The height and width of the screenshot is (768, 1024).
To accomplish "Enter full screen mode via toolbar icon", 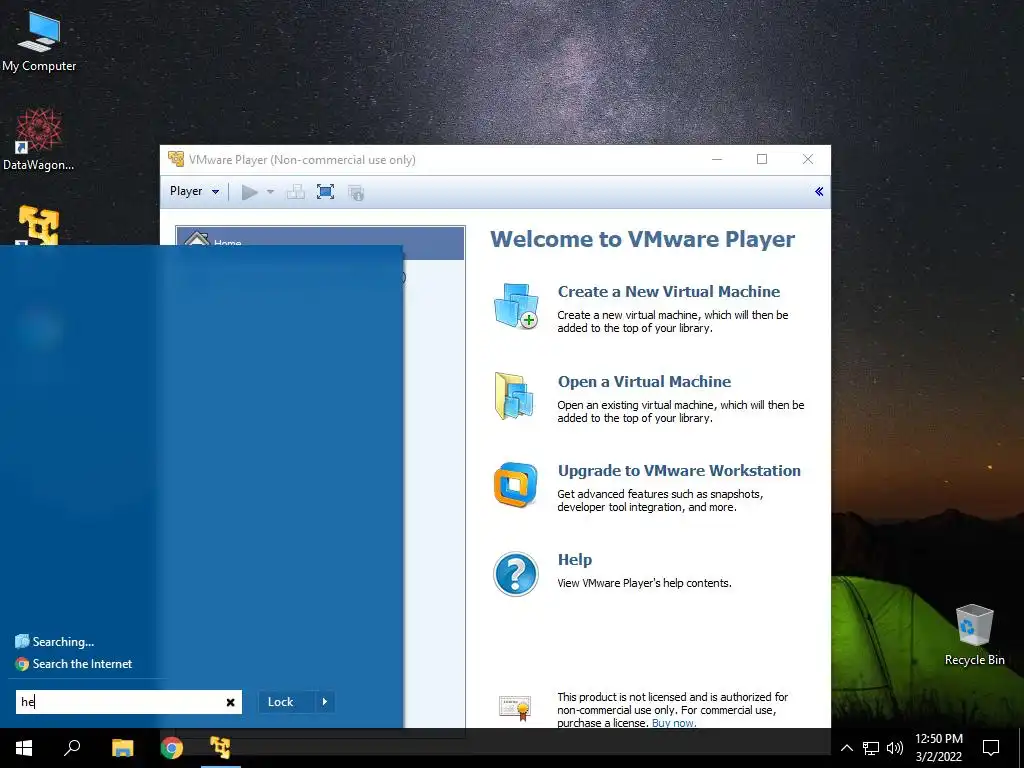I will (325, 192).
